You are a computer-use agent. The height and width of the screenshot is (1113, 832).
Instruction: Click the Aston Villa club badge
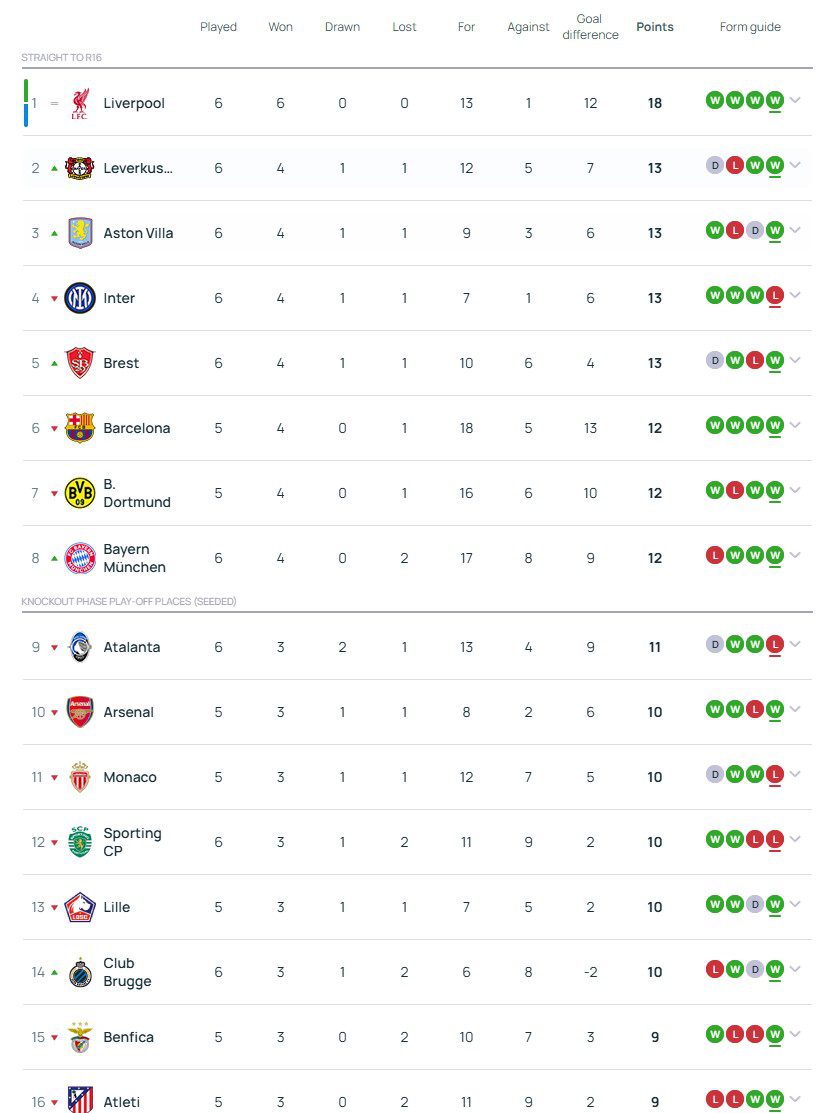(80, 233)
